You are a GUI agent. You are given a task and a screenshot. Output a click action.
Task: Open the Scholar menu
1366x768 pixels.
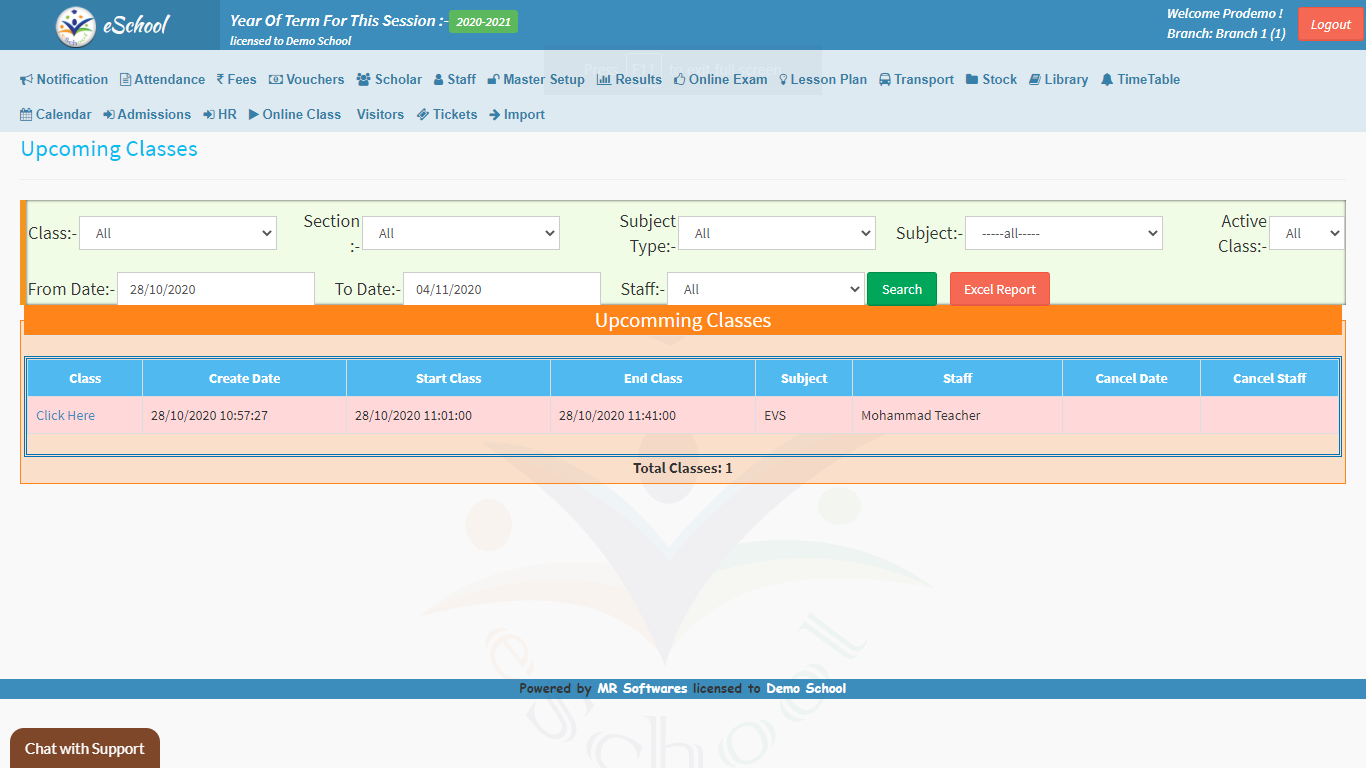click(389, 80)
